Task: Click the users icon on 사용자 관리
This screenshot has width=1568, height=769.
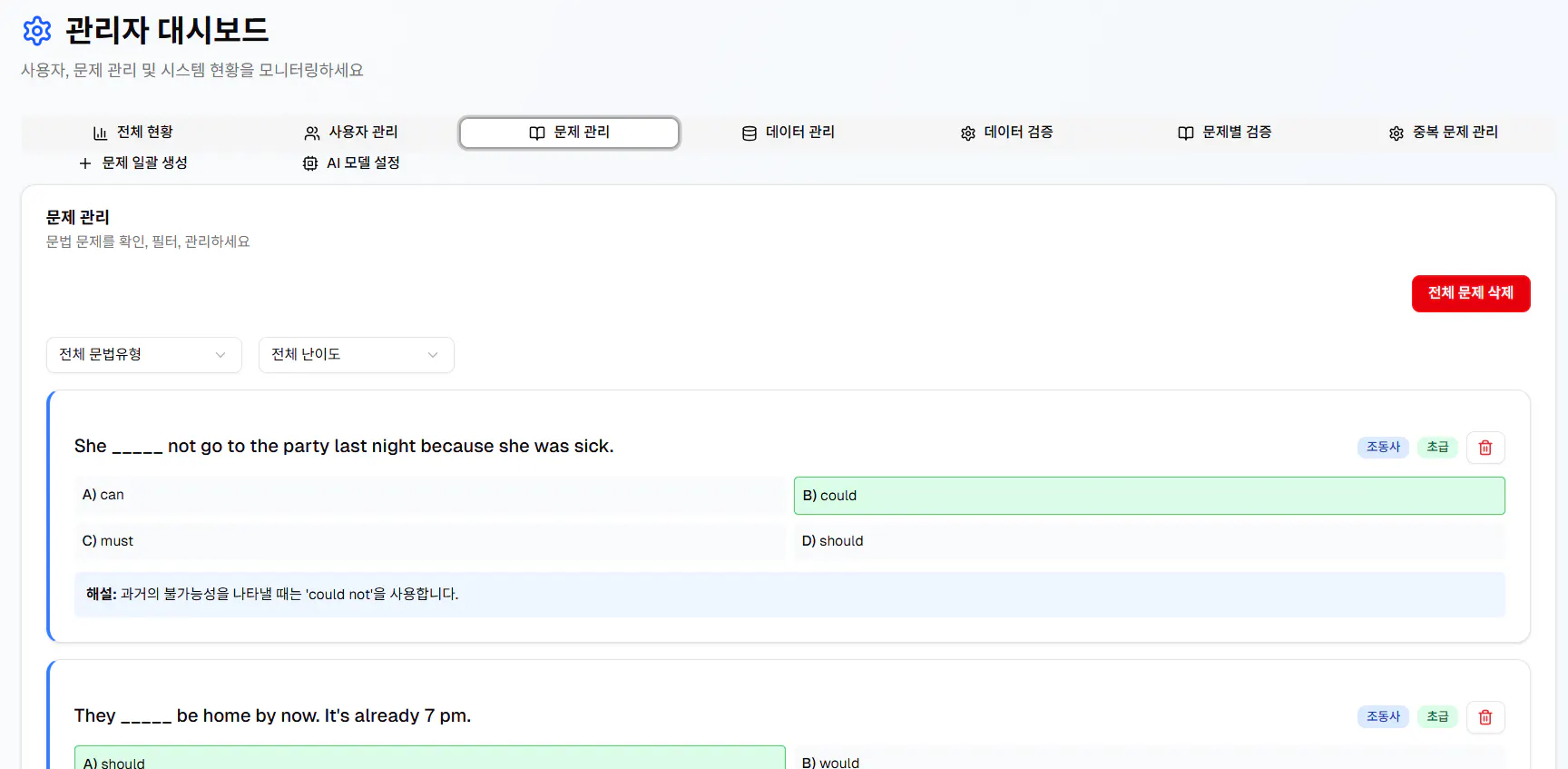Action: pos(312,133)
